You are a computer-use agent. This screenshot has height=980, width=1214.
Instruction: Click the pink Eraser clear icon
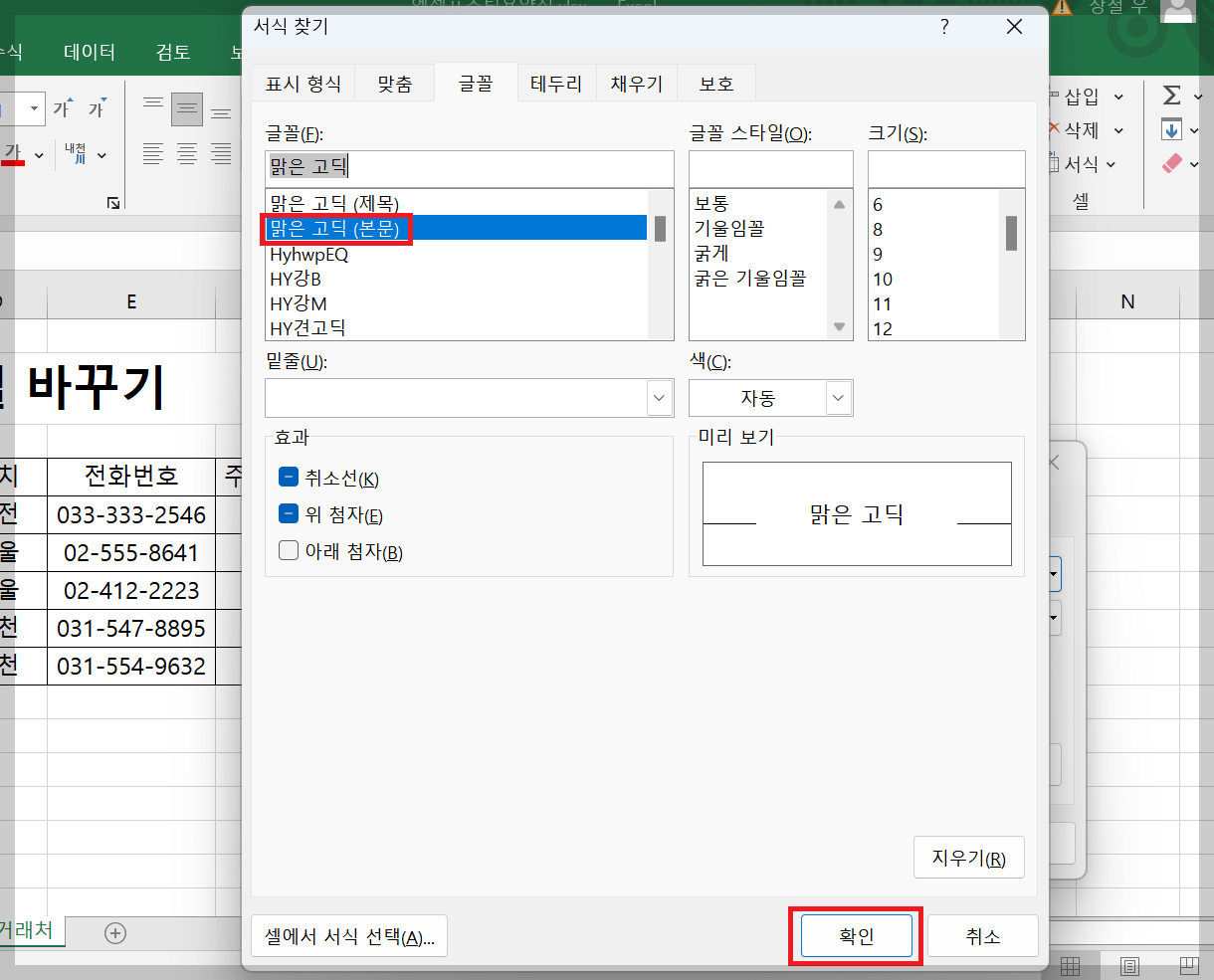tap(1174, 163)
